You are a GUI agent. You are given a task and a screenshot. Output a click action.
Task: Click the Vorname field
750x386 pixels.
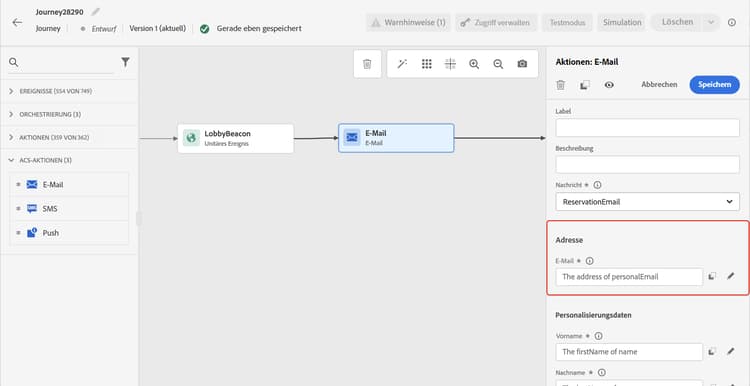point(629,352)
